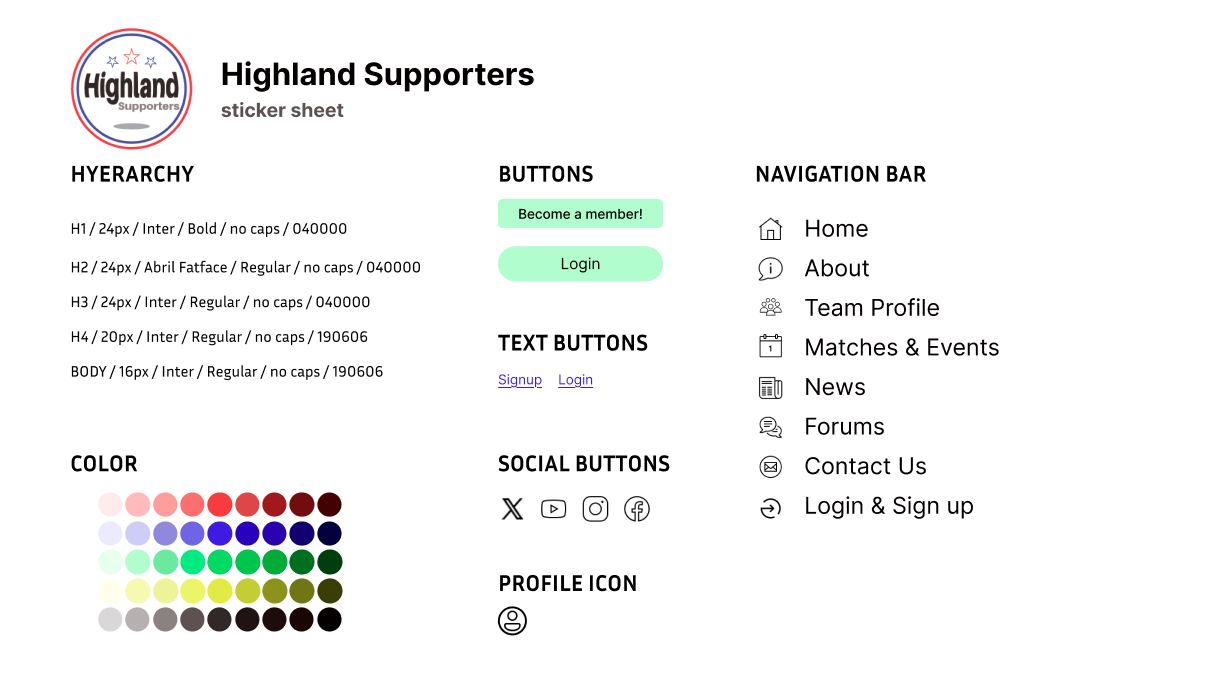Select Team Profile in navigation bar
The width and height of the screenshot is (1227, 699).
[872, 308]
